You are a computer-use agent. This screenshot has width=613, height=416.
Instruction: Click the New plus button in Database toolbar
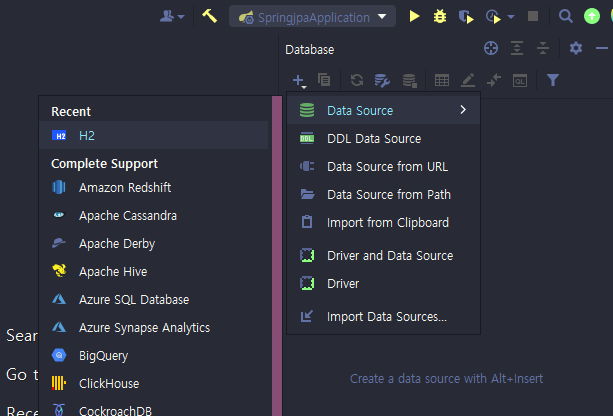299,81
